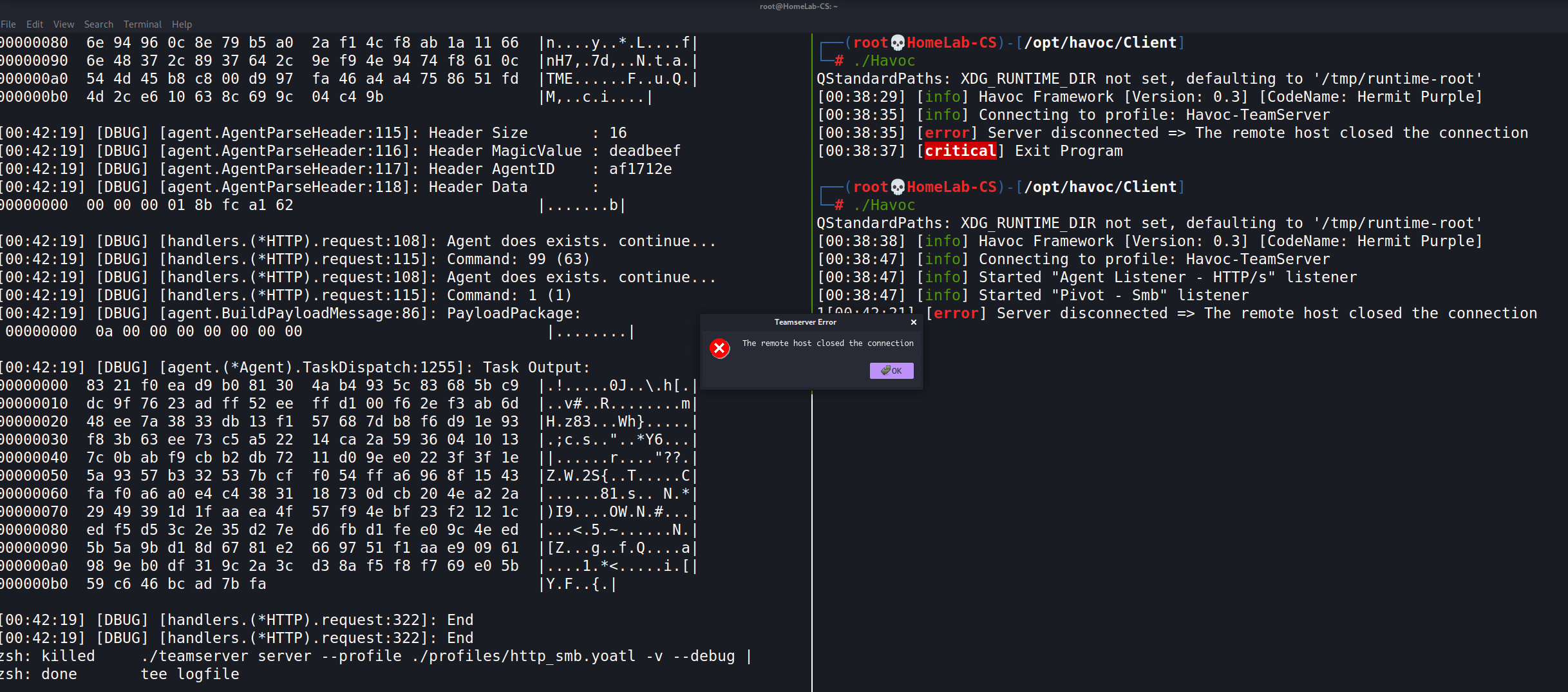Open the View menu

click(x=63, y=24)
